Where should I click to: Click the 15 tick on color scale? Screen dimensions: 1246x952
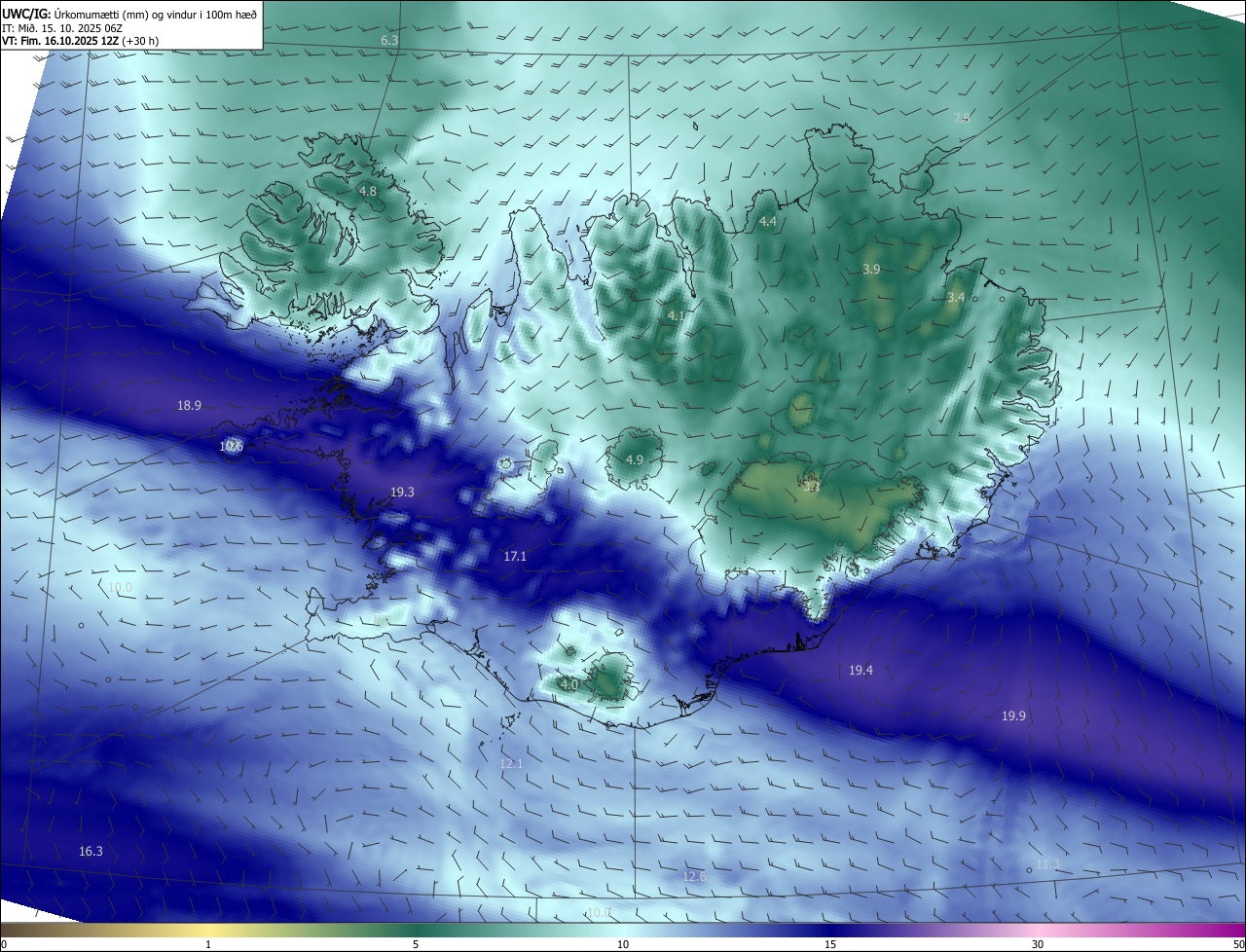tap(830, 944)
